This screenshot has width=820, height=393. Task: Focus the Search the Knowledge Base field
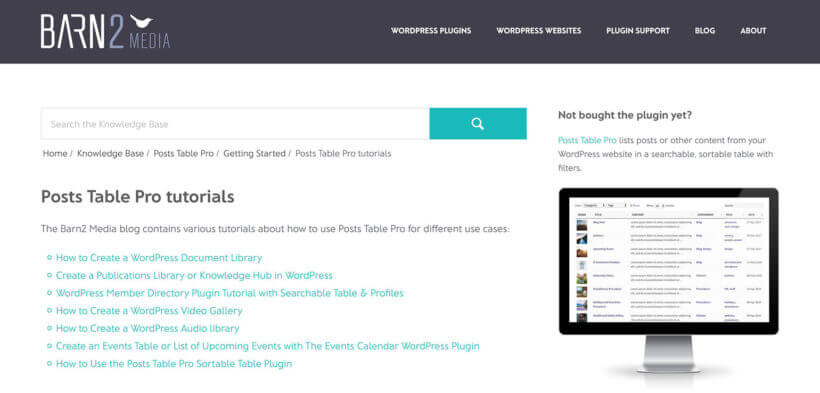[235, 124]
